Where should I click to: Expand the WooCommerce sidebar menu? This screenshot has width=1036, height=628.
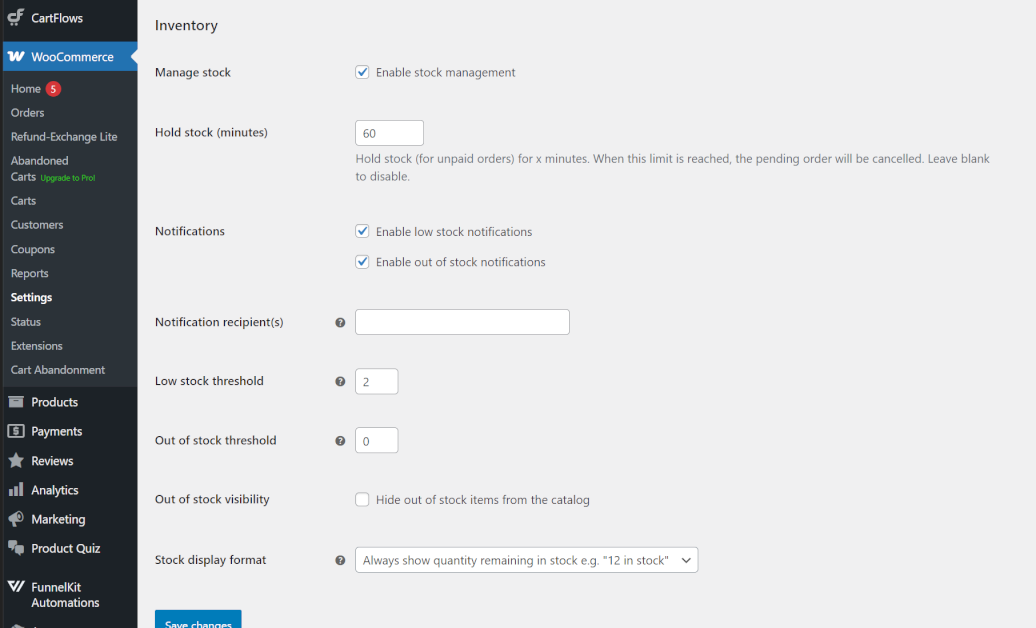pos(60,56)
